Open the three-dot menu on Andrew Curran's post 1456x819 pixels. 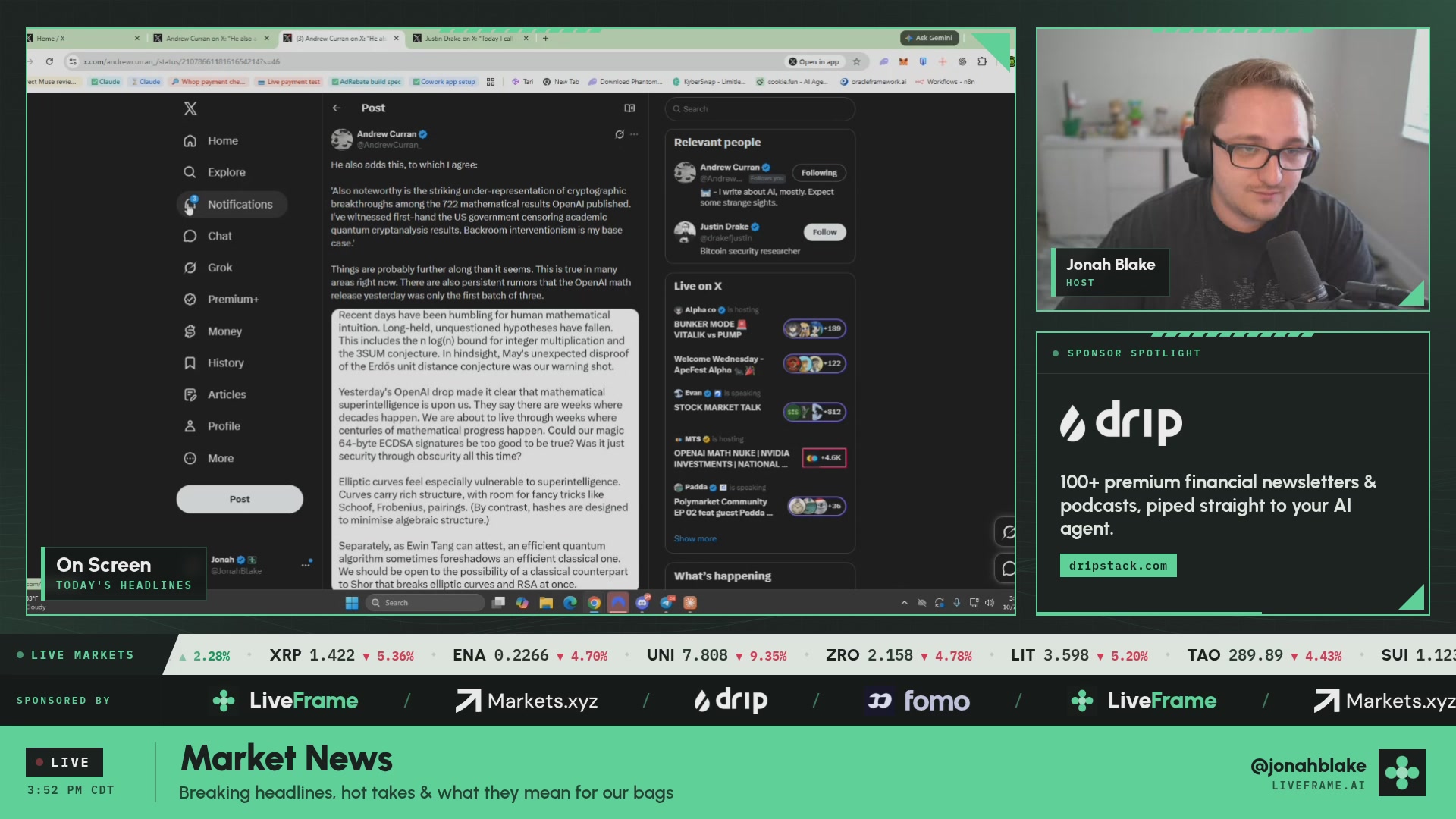634,134
